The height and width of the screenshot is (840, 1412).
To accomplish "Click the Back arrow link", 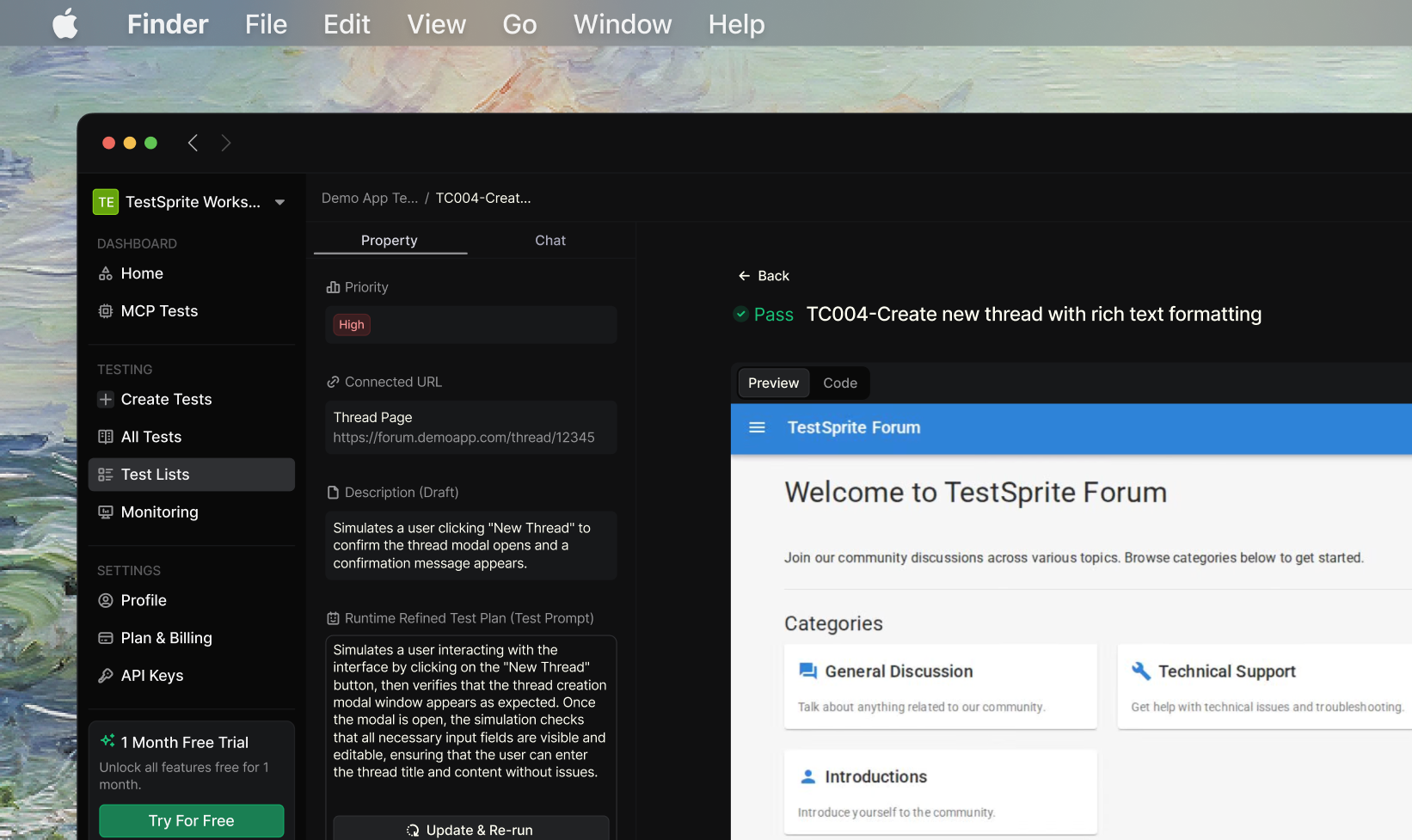I will (764, 276).
